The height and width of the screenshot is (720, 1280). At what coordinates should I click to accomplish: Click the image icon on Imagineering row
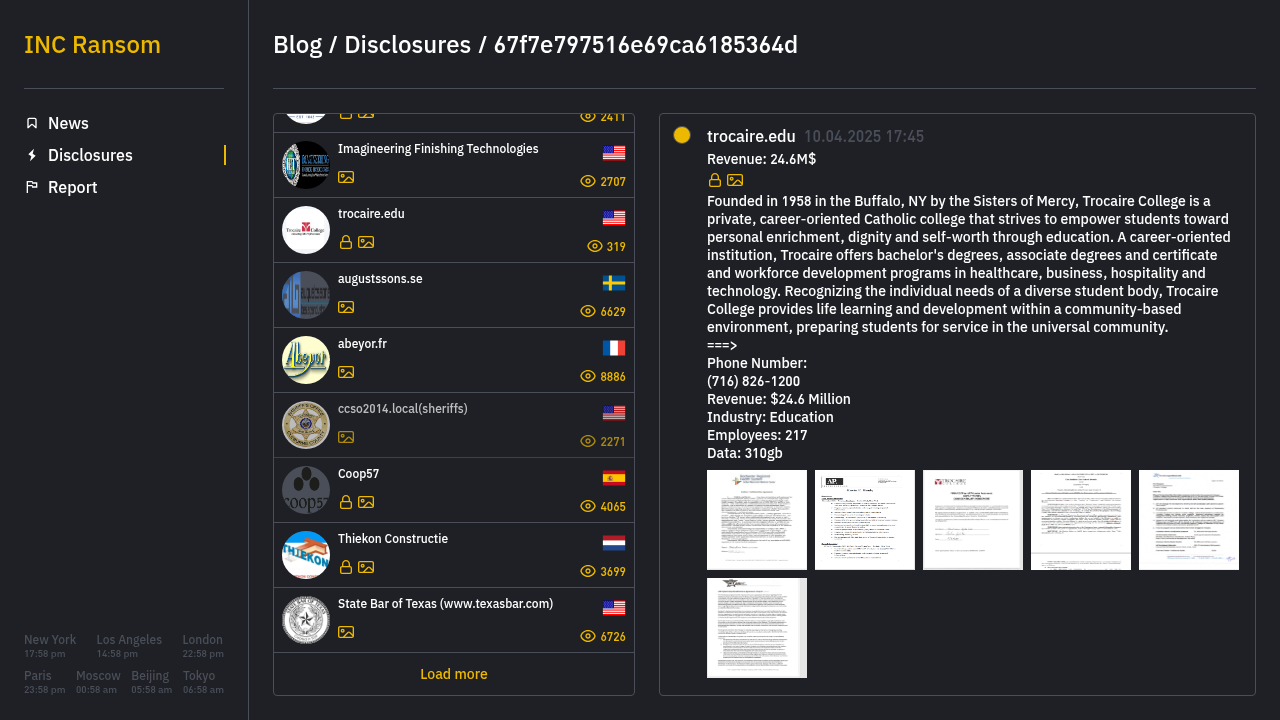(346, 177)
